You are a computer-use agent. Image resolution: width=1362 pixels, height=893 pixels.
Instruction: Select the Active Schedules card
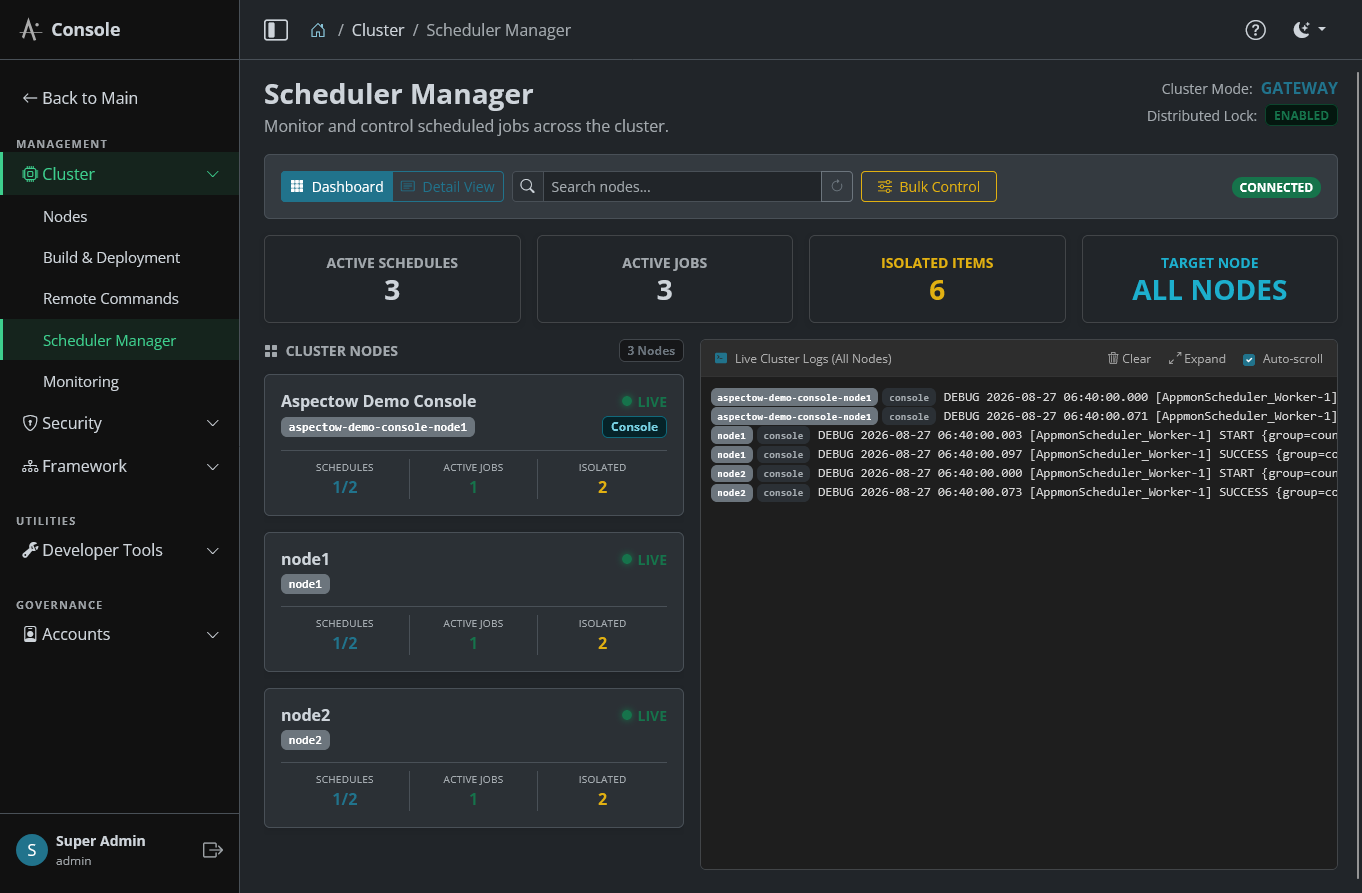392,279
